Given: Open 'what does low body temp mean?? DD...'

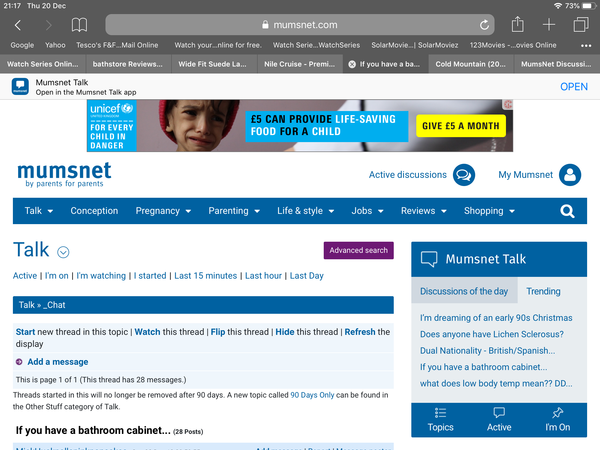Looking at the screenshot, I should tap(496, 383).
